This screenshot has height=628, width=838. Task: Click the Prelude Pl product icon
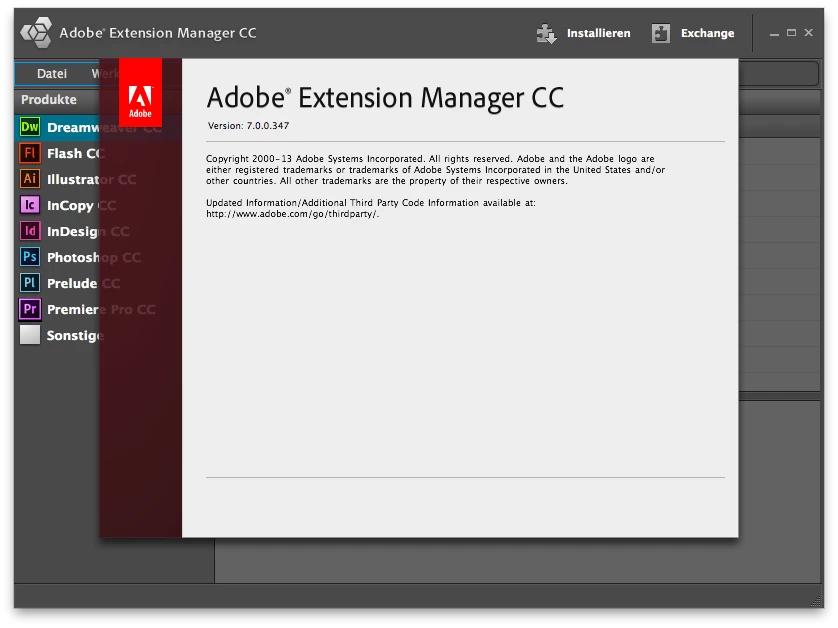[30, 283]
